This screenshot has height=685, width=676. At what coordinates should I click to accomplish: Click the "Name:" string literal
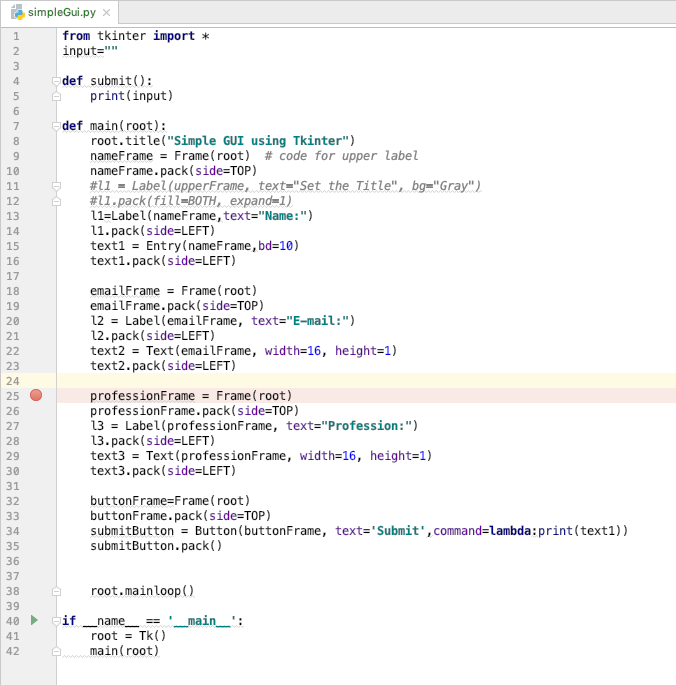282,216
